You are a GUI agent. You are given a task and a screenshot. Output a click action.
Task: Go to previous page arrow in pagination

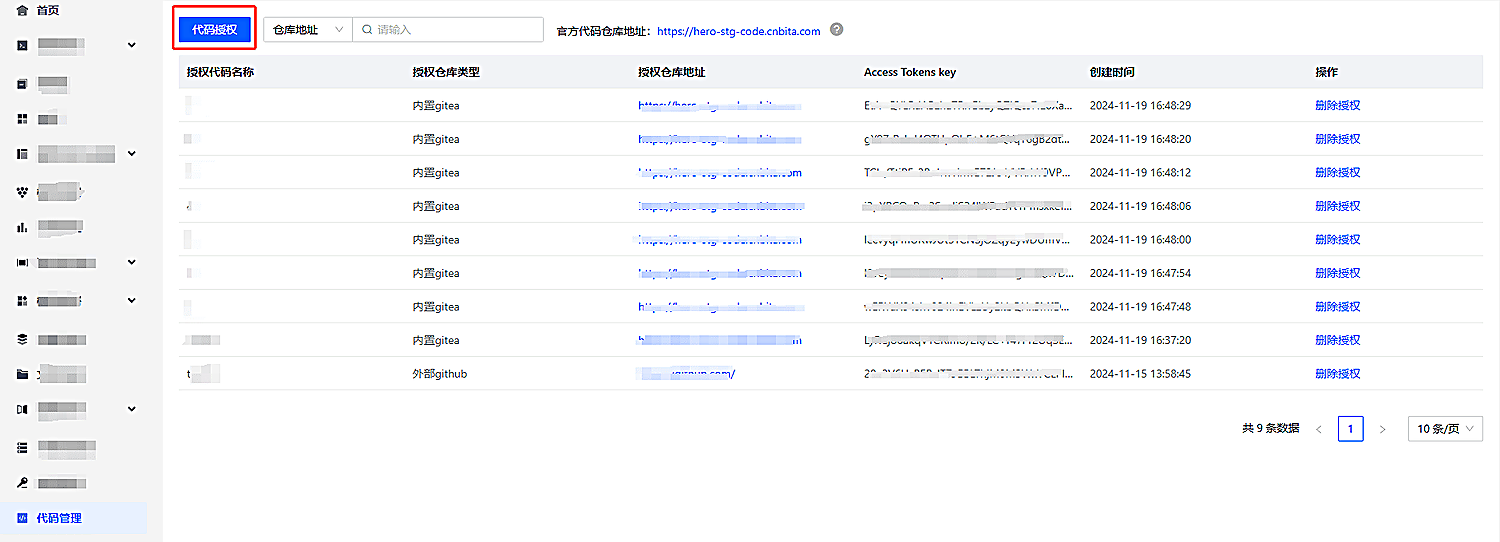pos(1319,429)
